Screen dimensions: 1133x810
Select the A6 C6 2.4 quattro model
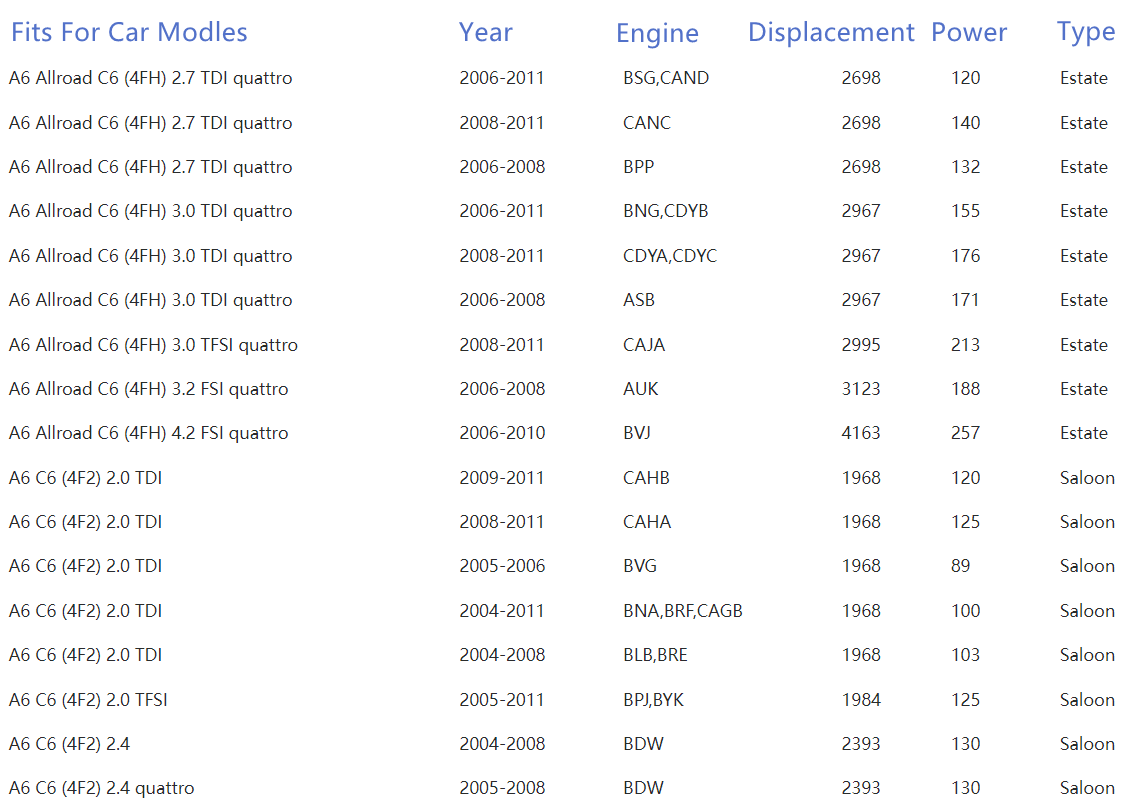[x=101, y=788]
